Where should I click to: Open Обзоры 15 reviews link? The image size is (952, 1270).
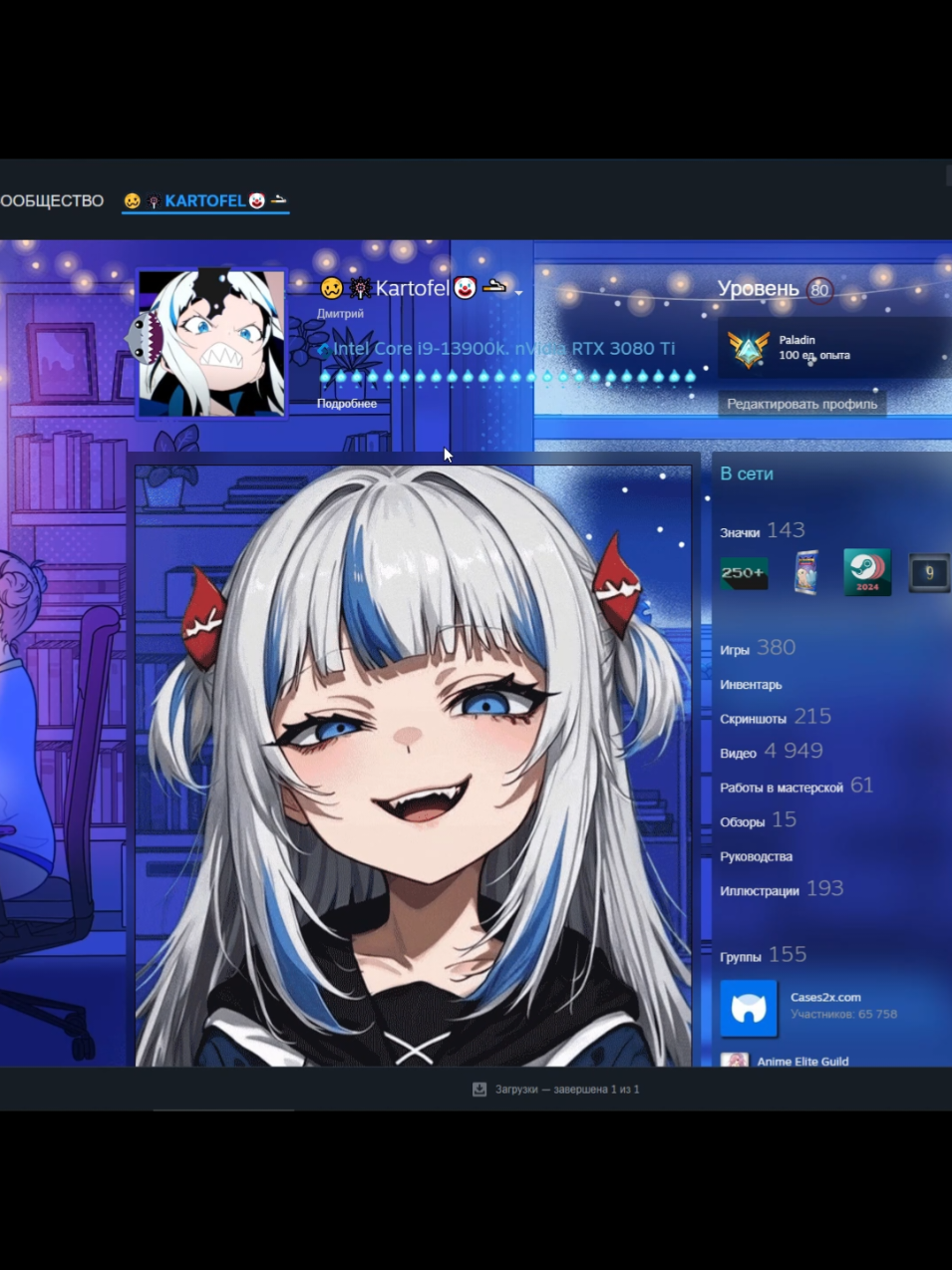(759, 820)
